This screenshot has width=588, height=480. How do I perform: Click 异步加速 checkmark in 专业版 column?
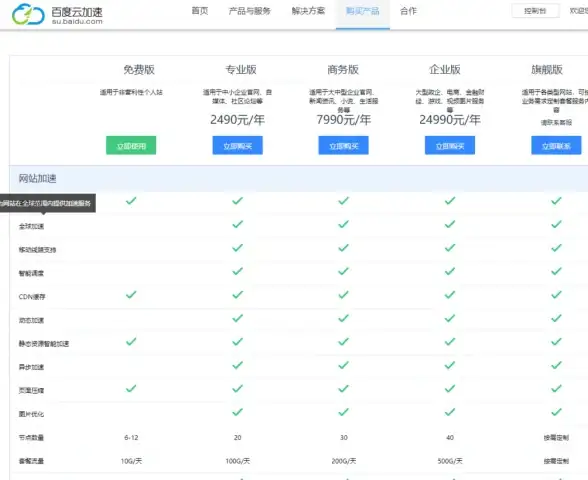pos(237,365)
